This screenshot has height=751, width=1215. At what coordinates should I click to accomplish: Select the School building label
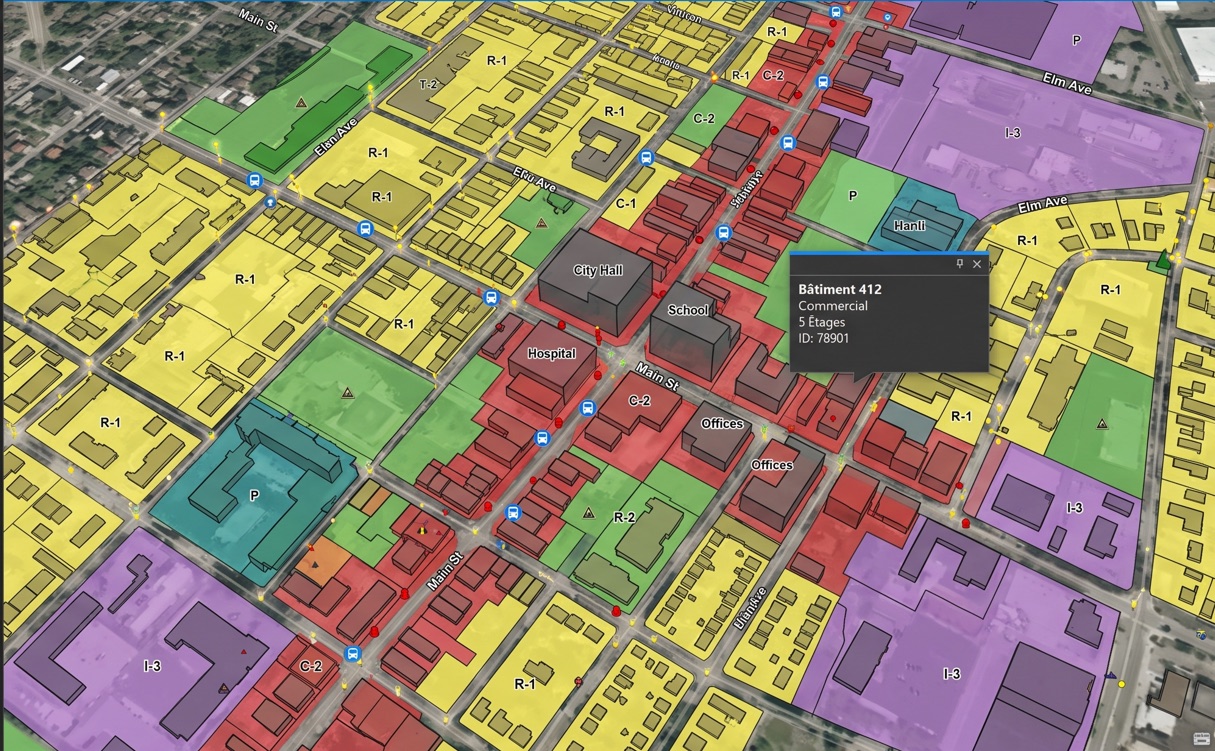[688, 310]
